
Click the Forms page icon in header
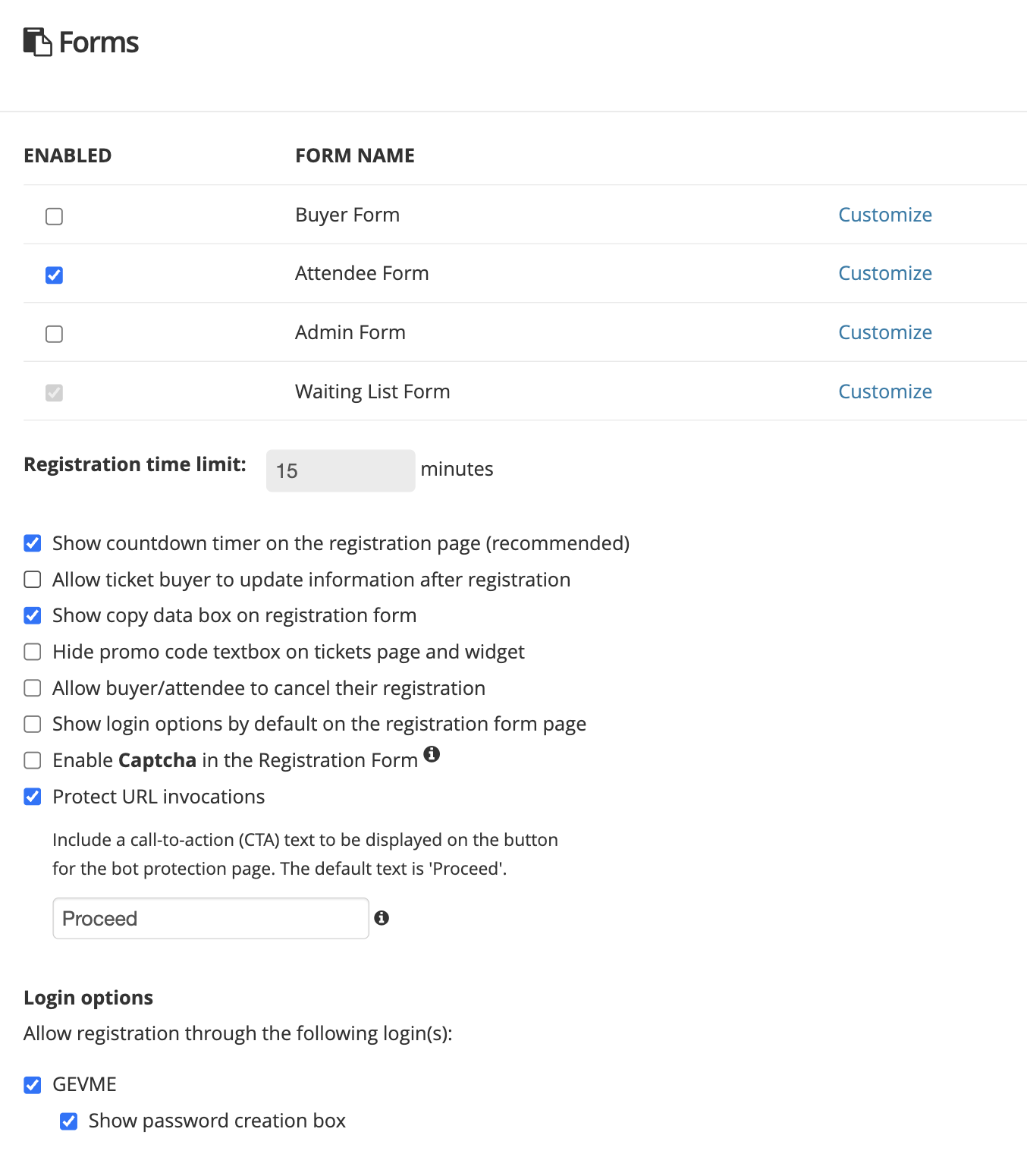point(37,42)
